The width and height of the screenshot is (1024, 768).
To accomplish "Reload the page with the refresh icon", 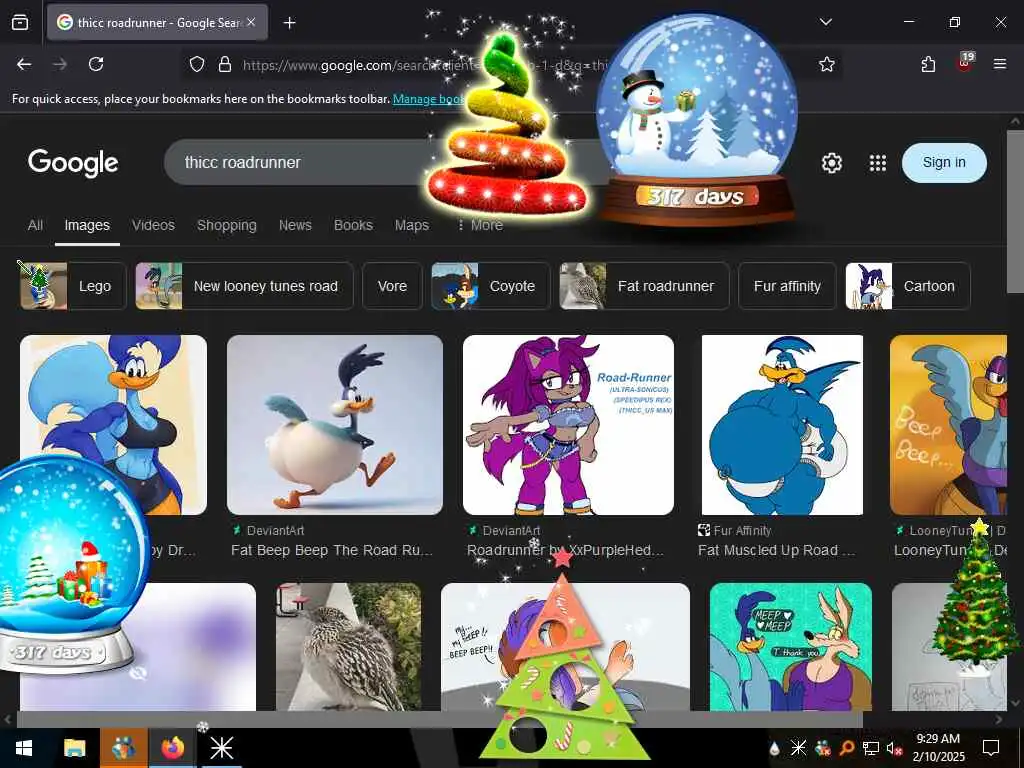I will pyautogui.click(x=96, y=64).
